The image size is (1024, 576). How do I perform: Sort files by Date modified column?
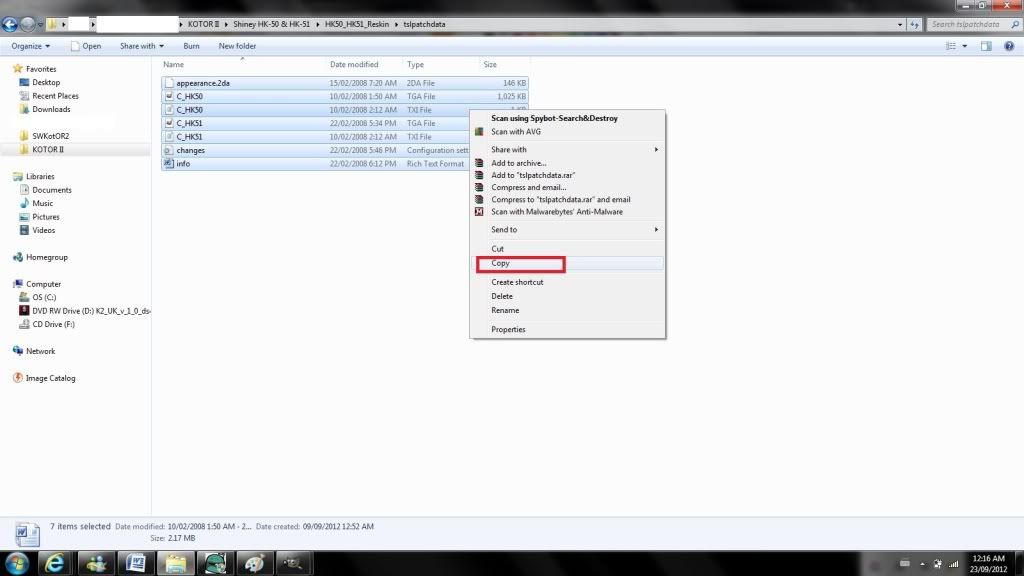click(354, 65)
